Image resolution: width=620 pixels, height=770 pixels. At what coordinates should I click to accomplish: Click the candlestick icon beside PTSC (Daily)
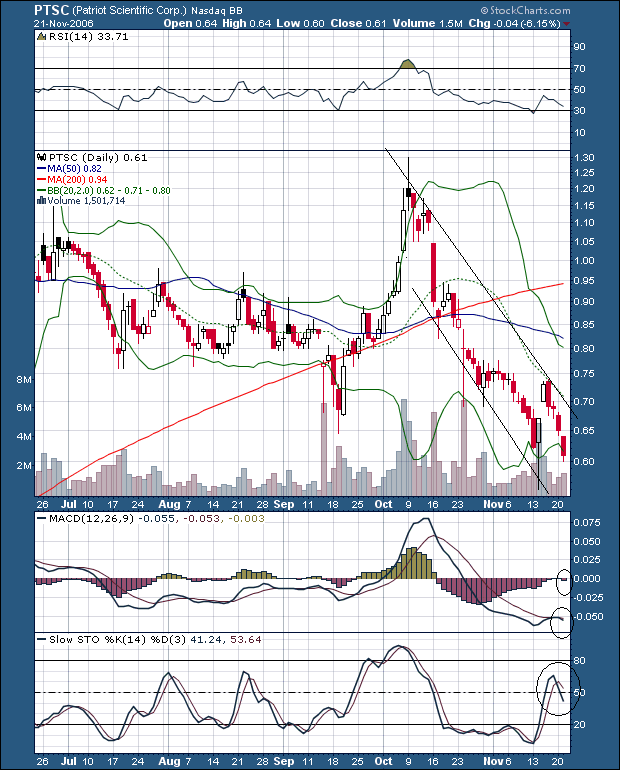pyautogui.click(x=42, y=158)
